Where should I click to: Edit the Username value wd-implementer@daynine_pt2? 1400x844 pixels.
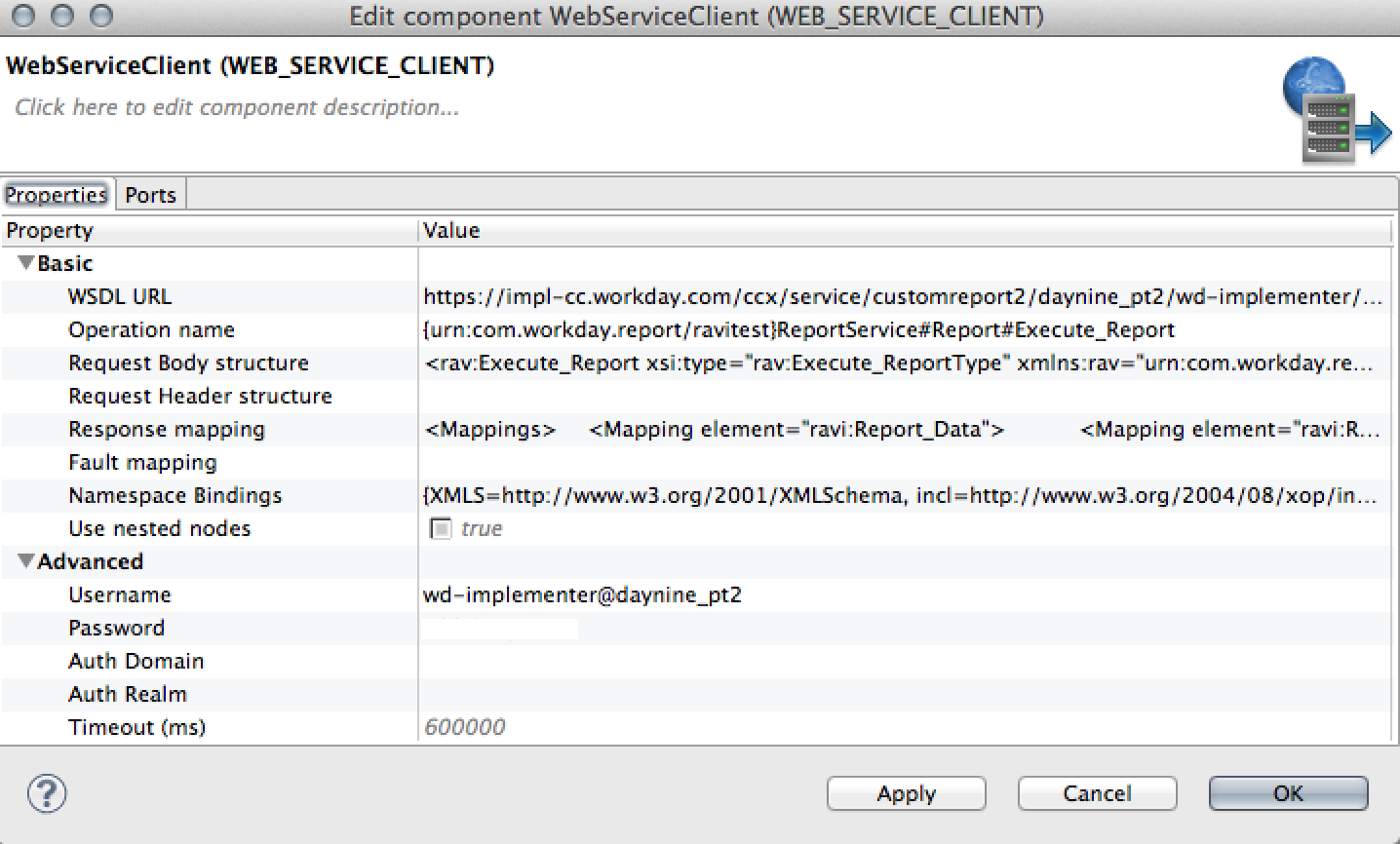coord(905,595)
